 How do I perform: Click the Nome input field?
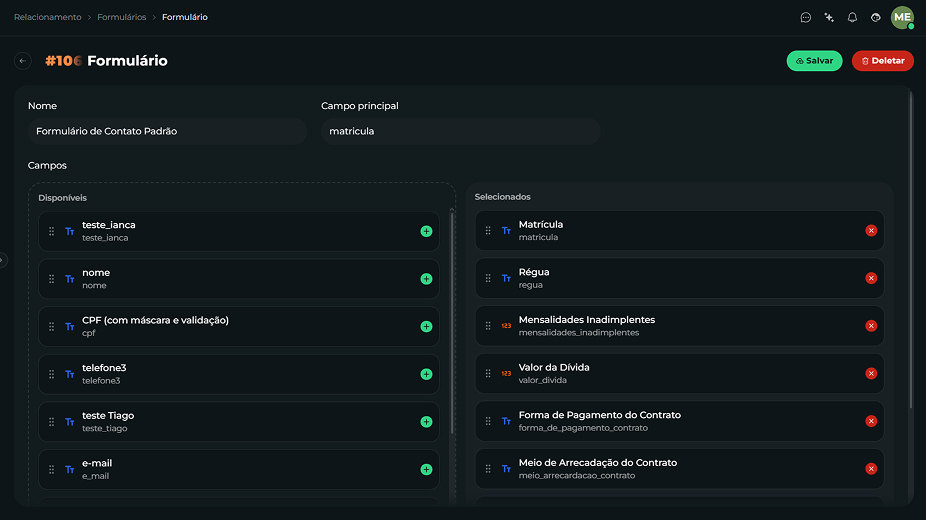coord(167,131)
